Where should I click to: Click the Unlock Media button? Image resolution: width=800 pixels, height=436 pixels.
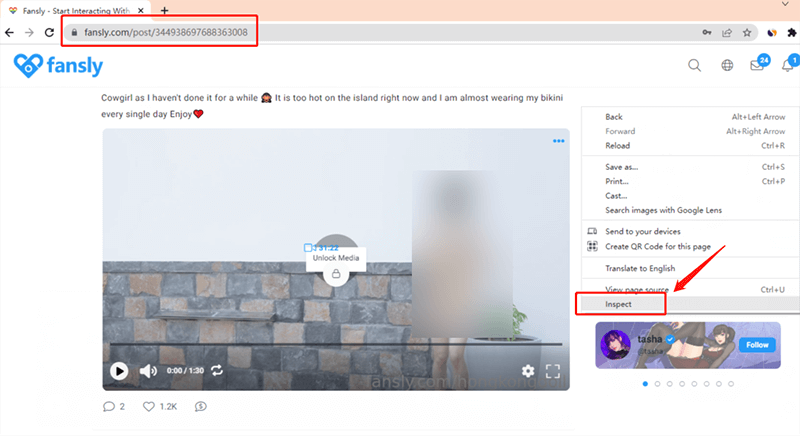tap(336, 258)
